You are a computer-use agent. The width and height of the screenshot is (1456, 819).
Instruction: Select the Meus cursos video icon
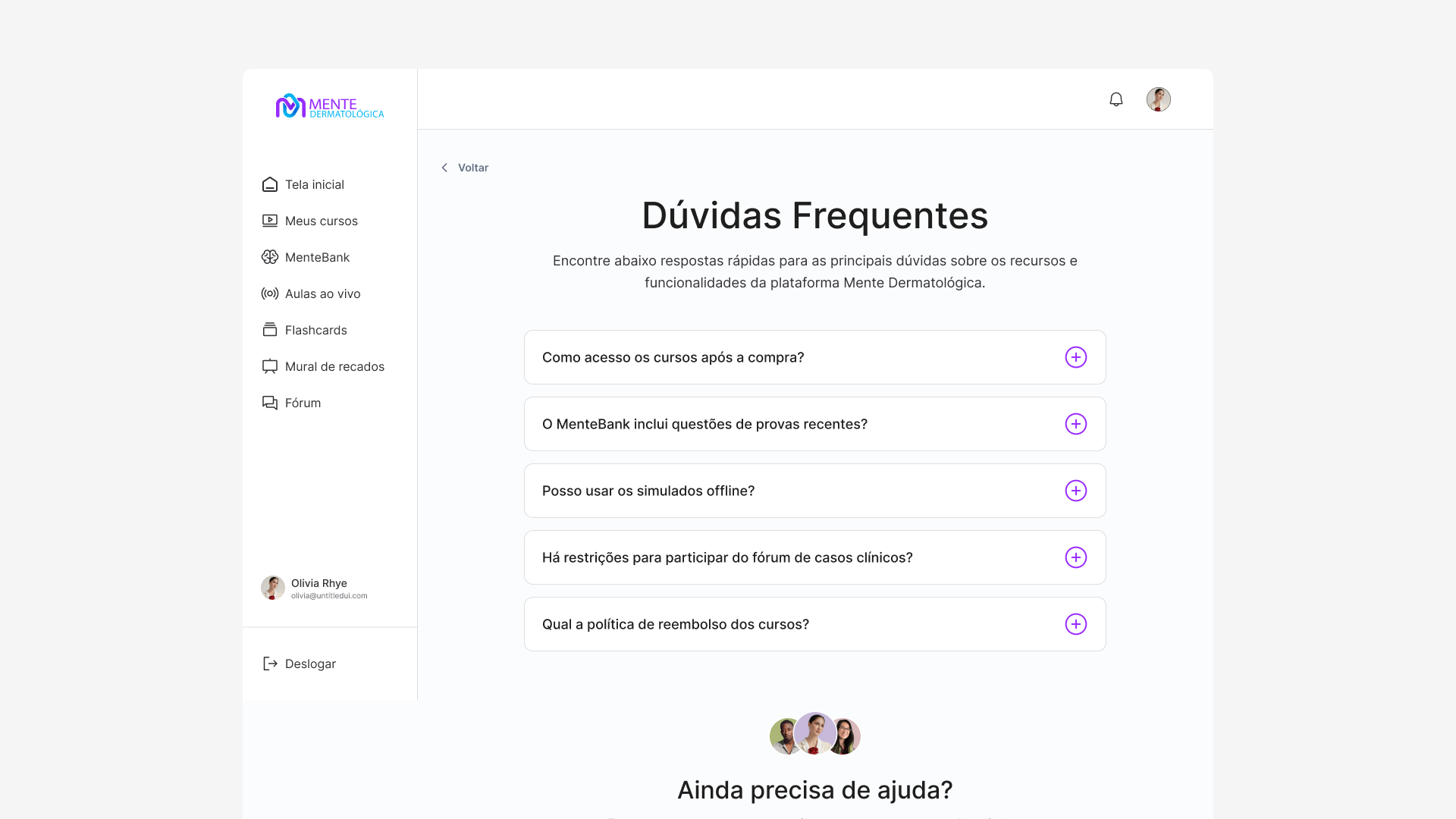pos(269,221)
